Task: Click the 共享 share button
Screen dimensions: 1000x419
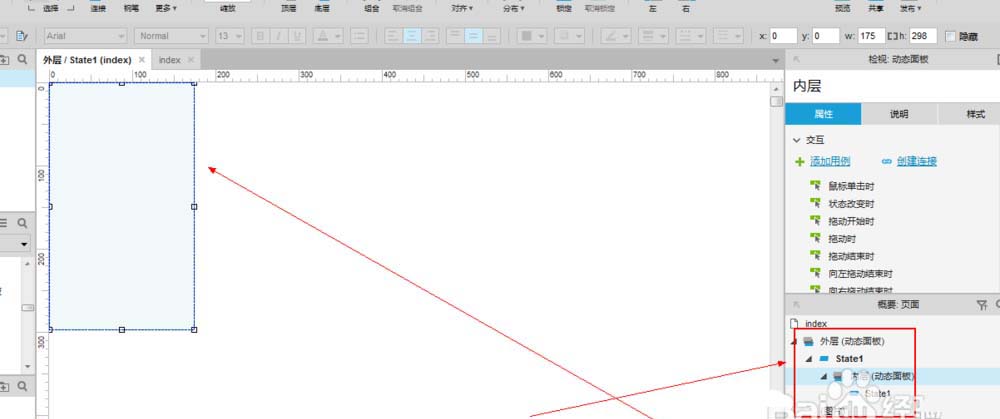Action: coord(876,8)
